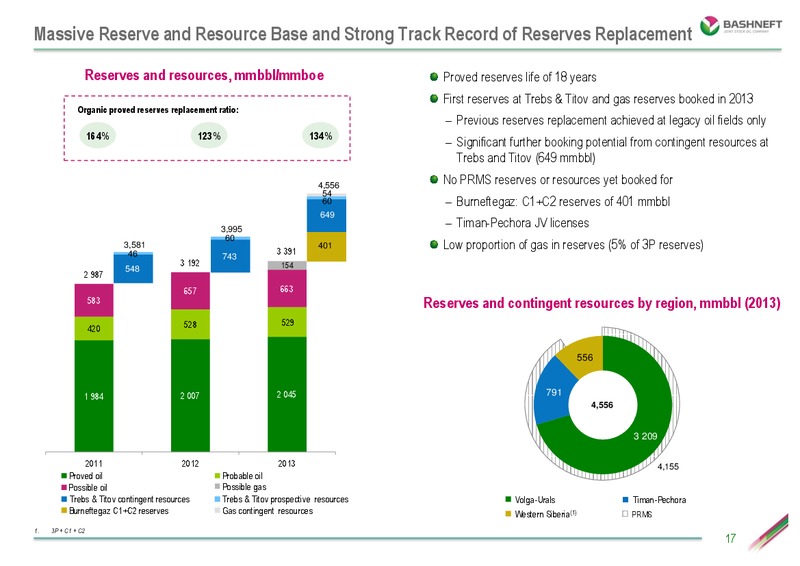
Task: Select the 1 984 proved oil bar segment
Action: (x=94, y=396)
